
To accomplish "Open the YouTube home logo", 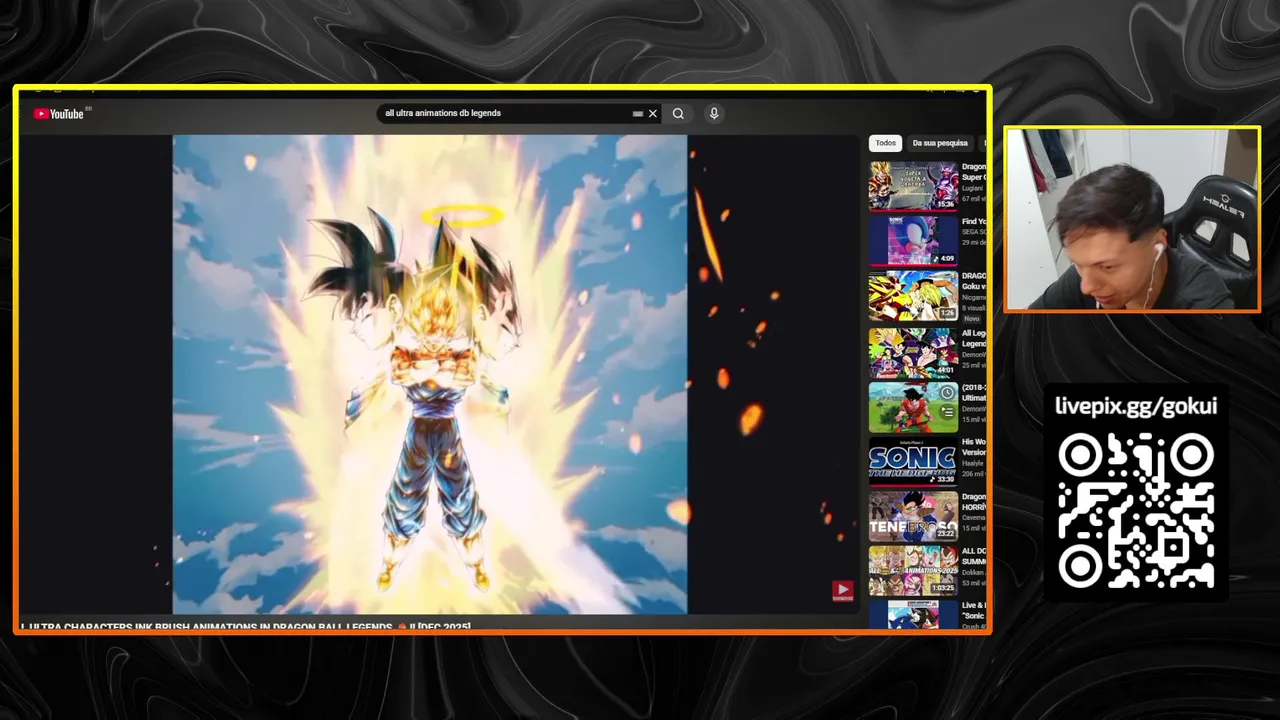I will pos(59,114).
